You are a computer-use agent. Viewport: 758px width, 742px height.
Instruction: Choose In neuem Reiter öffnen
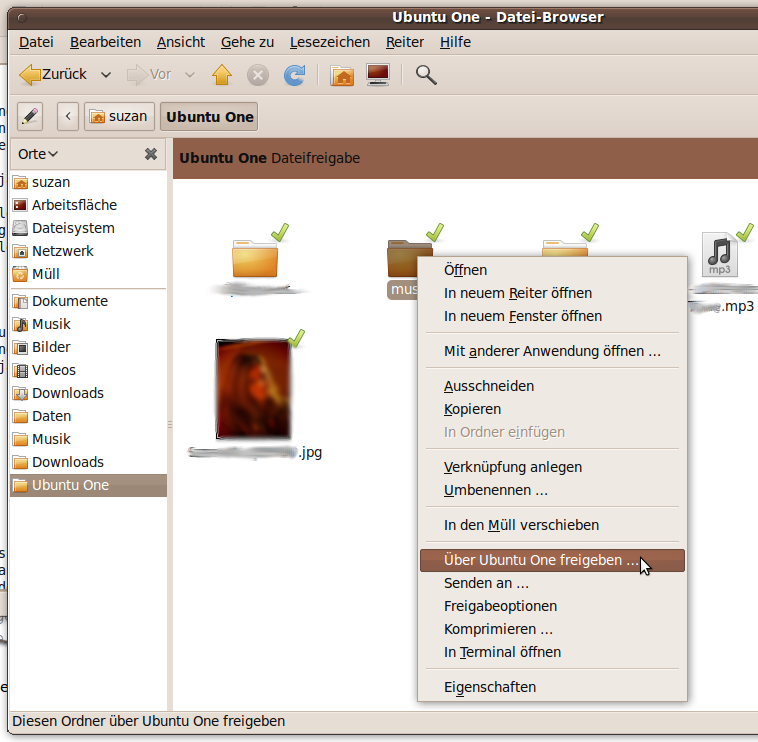552,293
